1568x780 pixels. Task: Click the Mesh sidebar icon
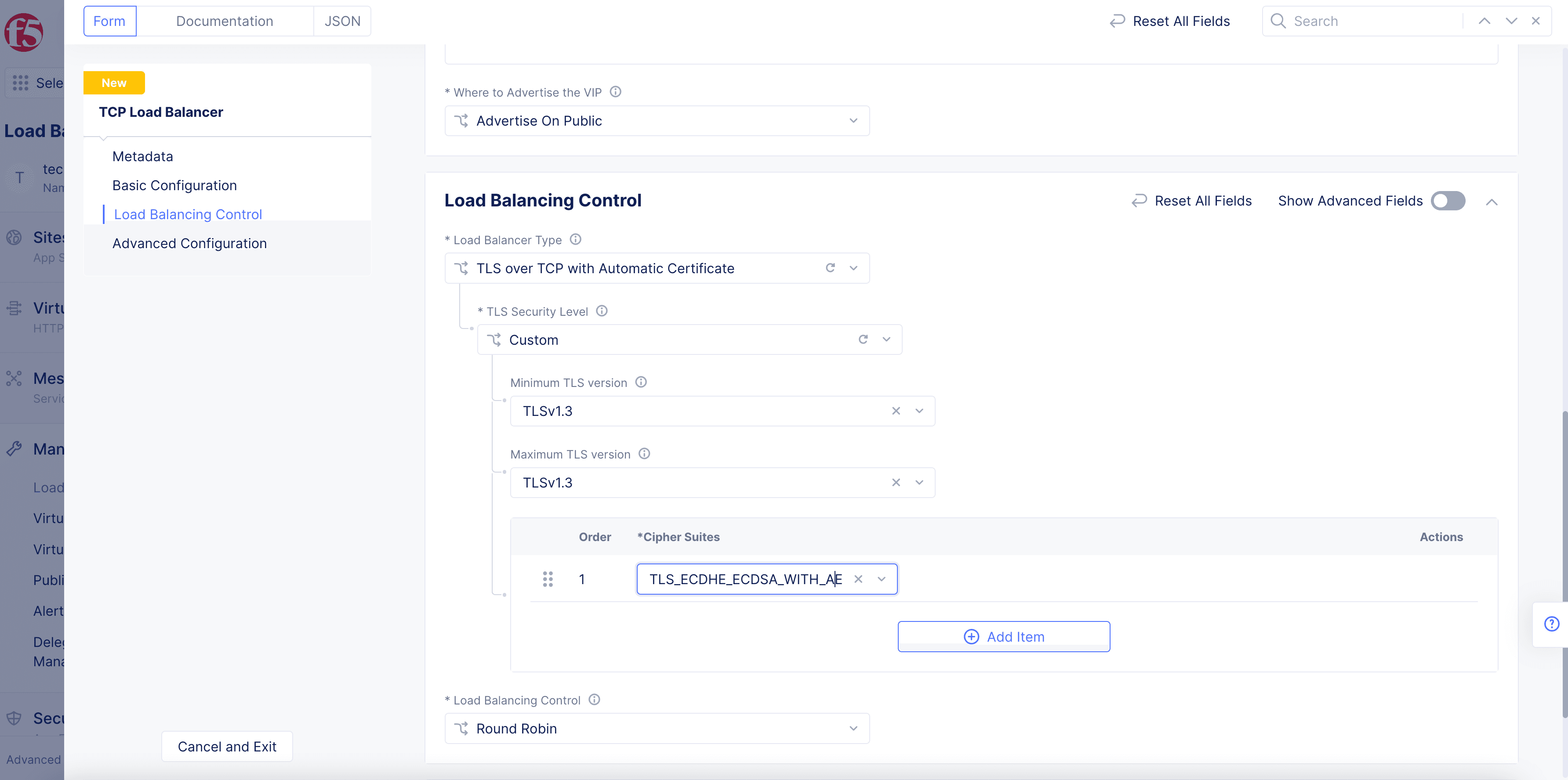click(x=14, y=379)
